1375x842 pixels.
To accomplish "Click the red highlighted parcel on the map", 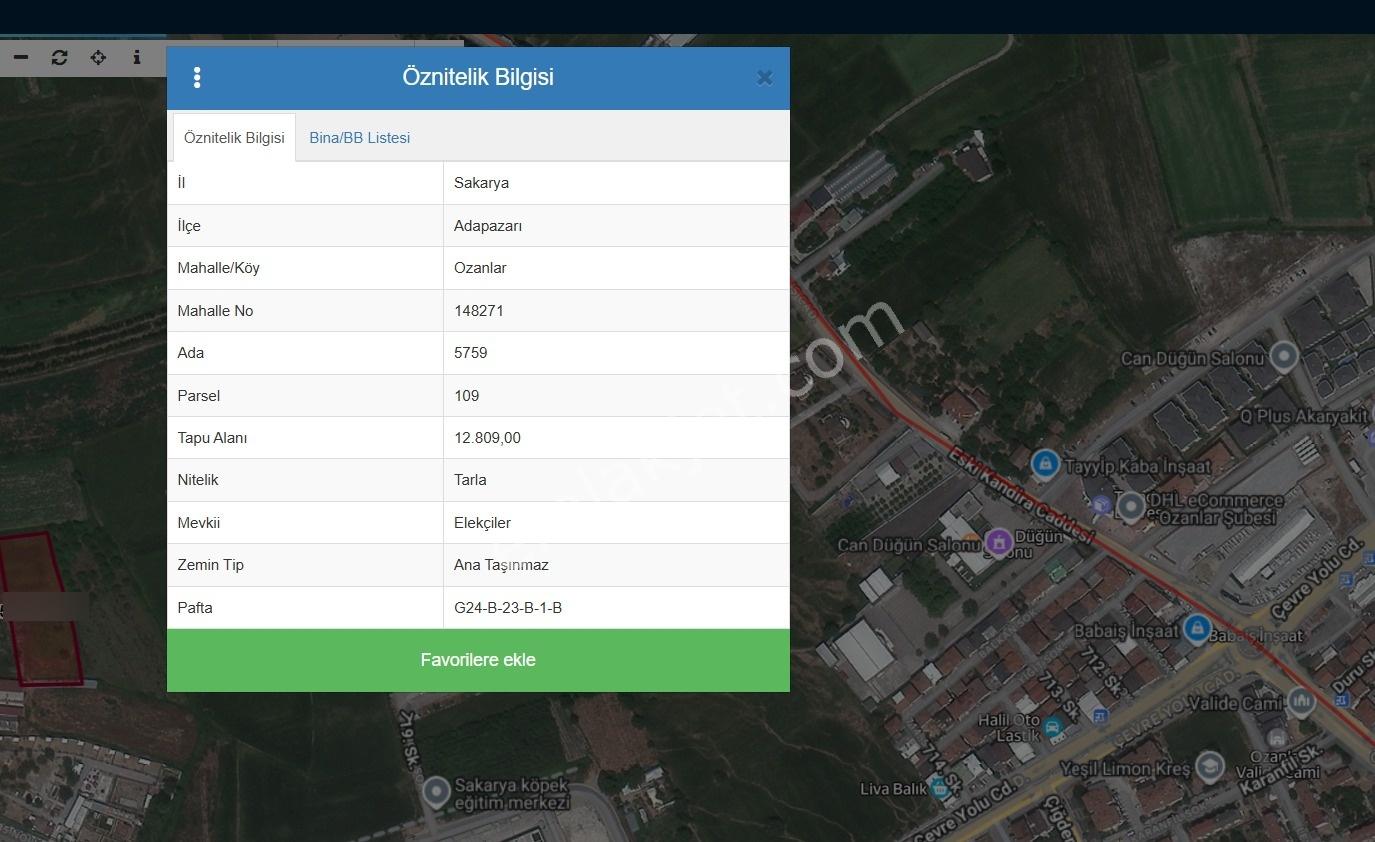I will pyautogui.click(x=40, y=608).
